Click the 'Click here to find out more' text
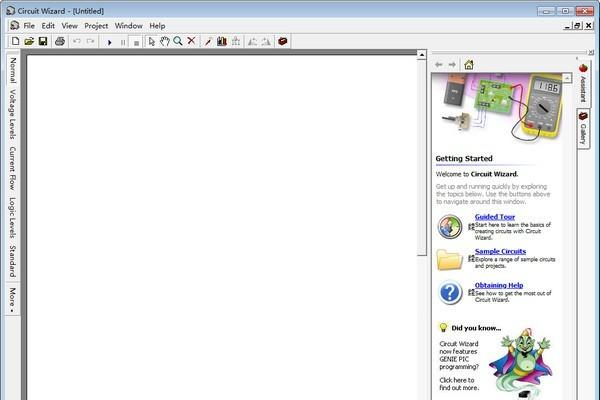 [x=459, y=384]
